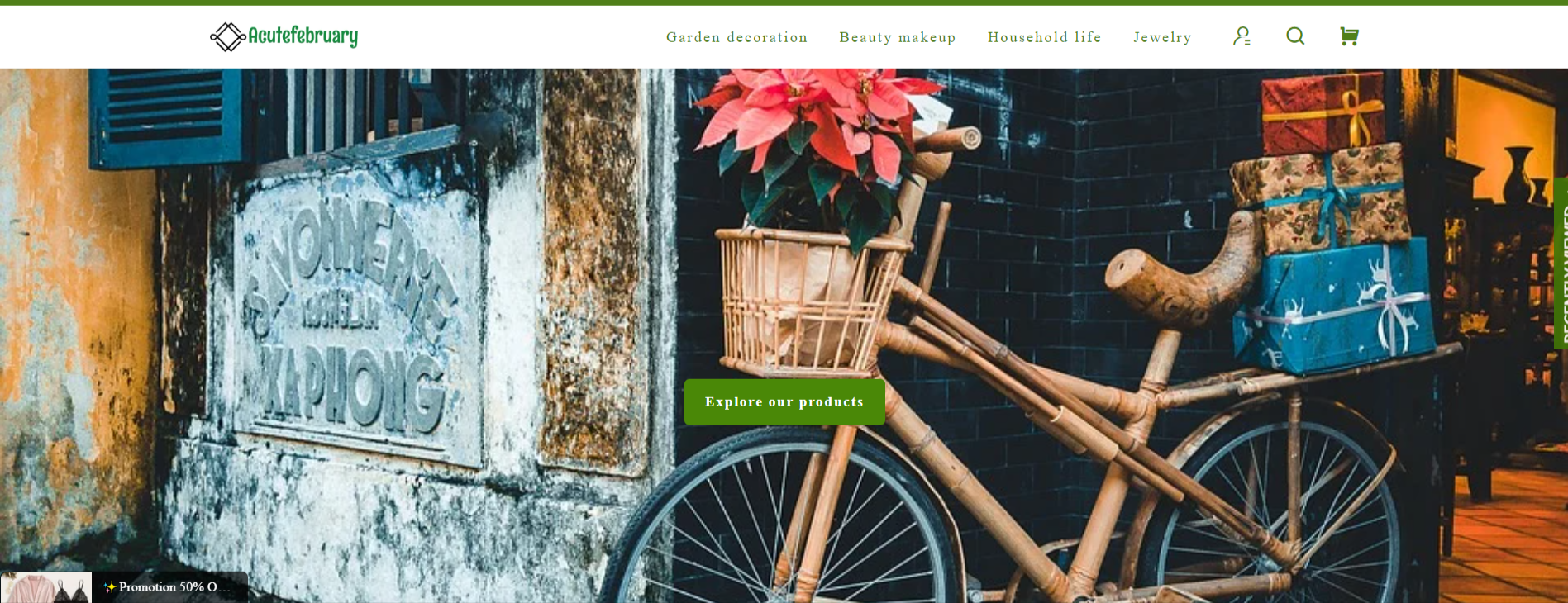The height and width of the screenshot is (603, 1568).
Task: Open Household life menu
Action: [1044, 37]
